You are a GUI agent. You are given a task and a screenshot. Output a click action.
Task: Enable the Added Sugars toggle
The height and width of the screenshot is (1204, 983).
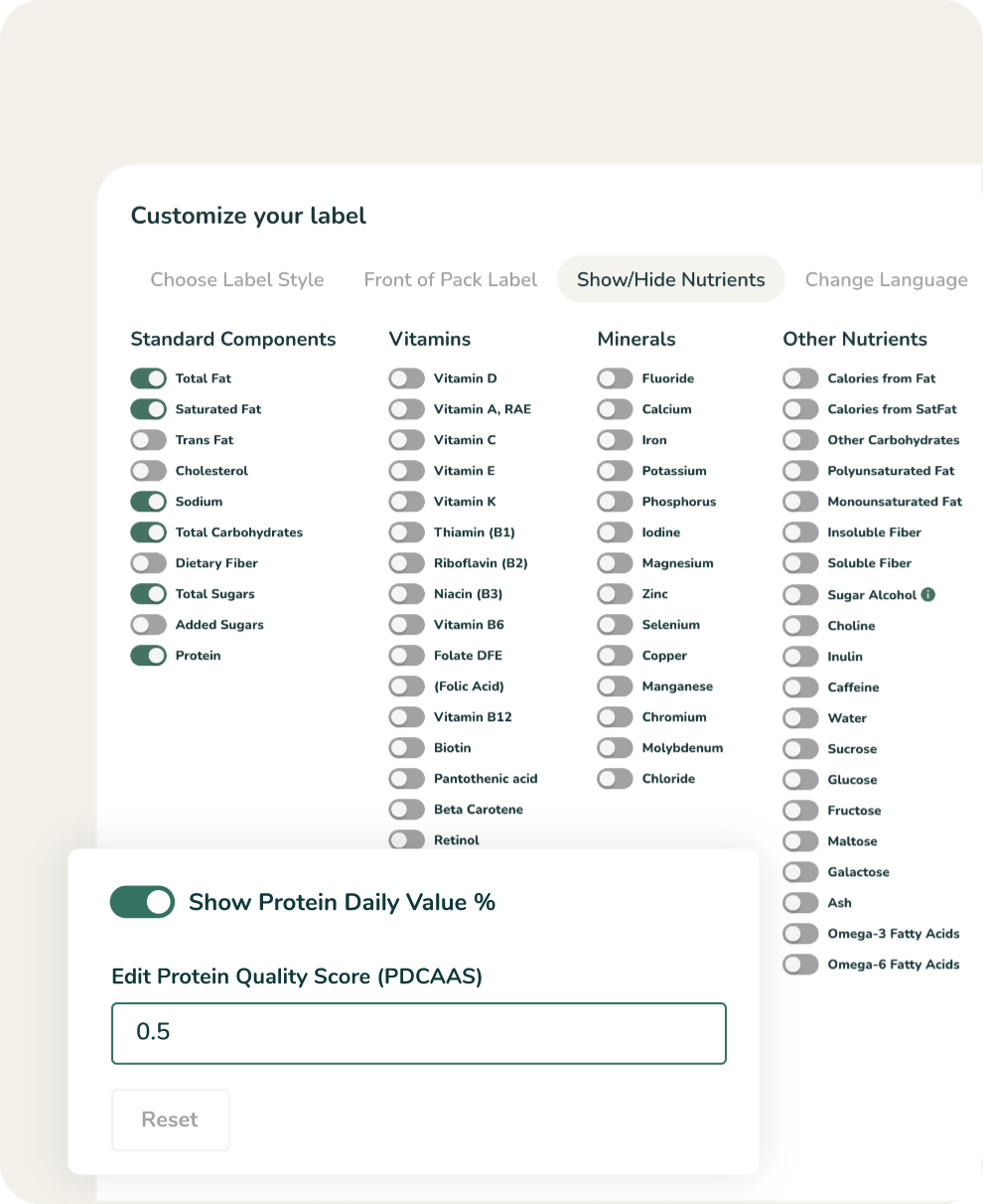[x=148, y=625]
